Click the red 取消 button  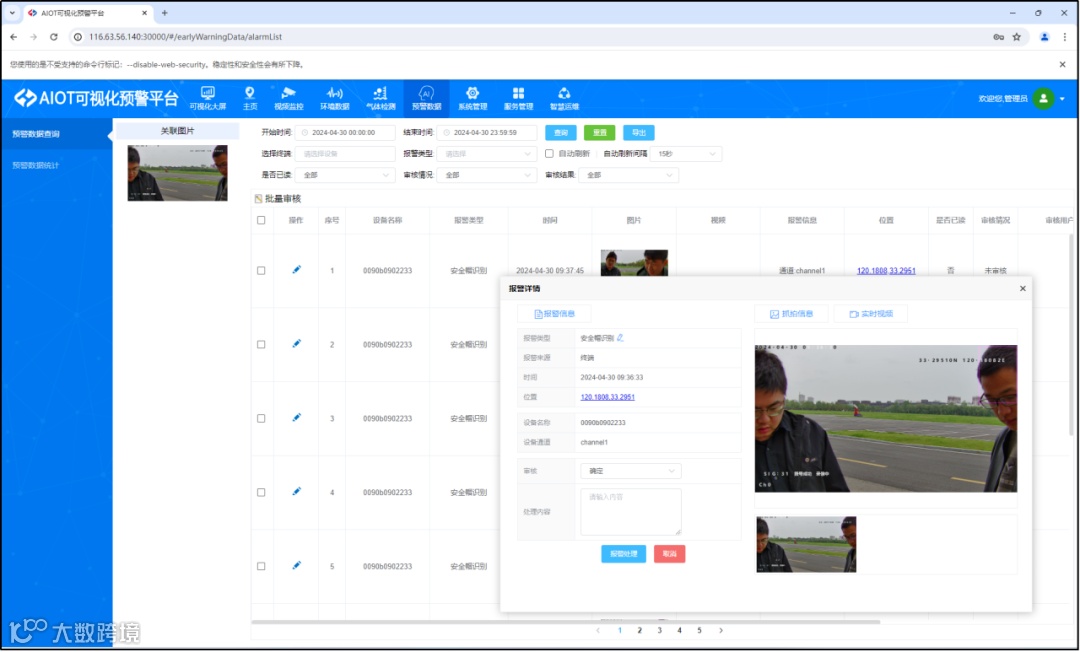point(669,554)
